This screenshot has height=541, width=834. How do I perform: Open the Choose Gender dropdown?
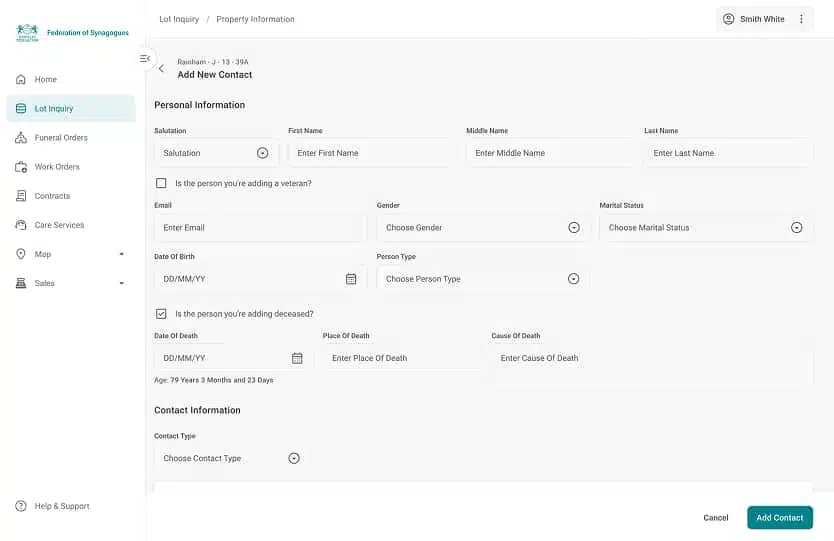click(483, 228)
